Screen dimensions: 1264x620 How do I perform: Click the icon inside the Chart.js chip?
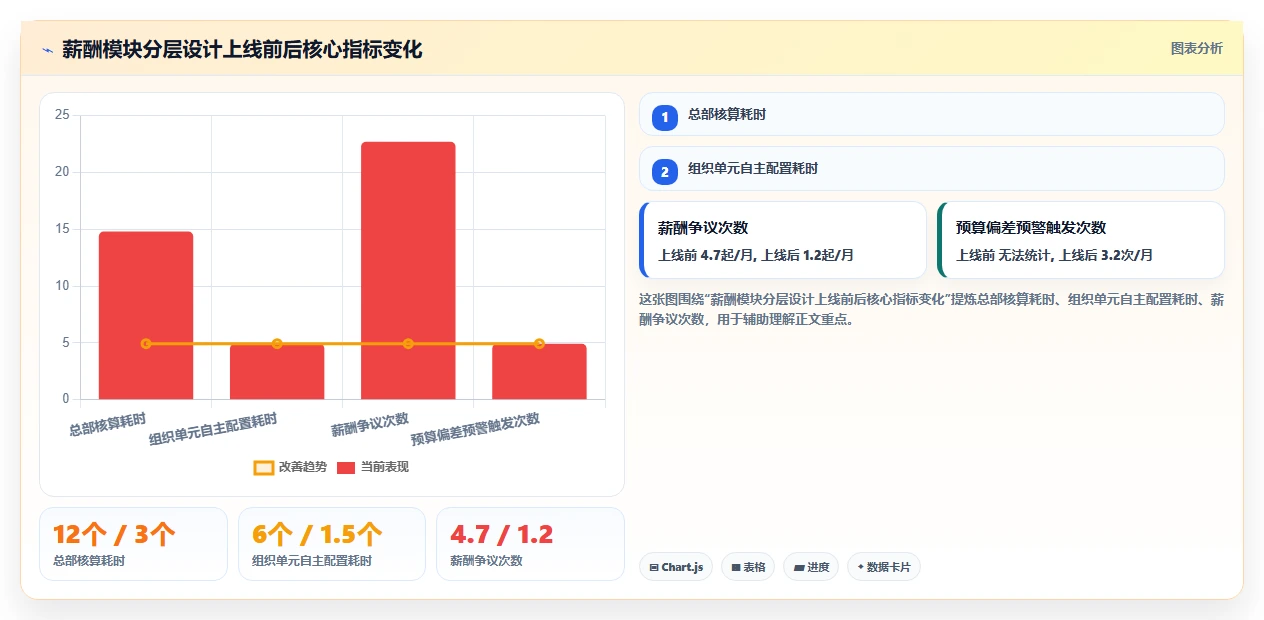(654, 568)
